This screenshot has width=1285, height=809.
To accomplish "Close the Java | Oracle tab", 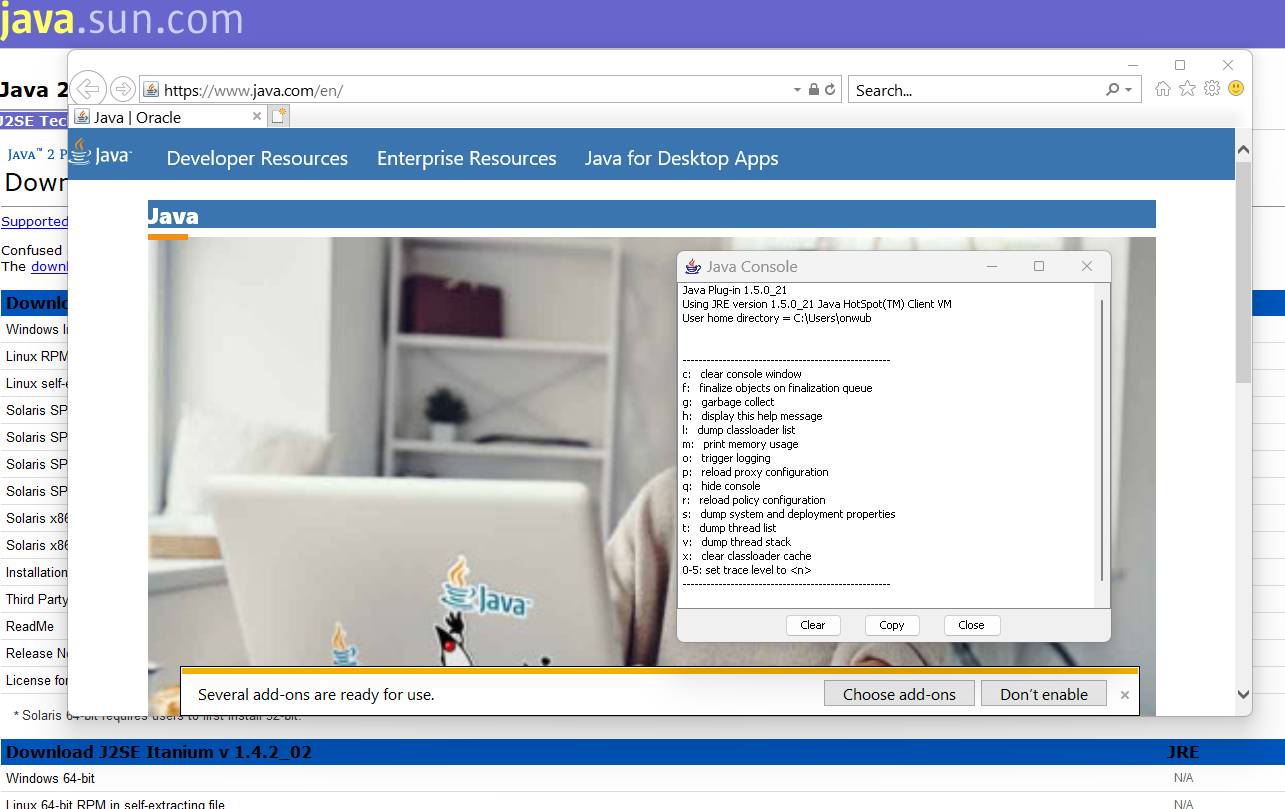I will tap(257, 116).
